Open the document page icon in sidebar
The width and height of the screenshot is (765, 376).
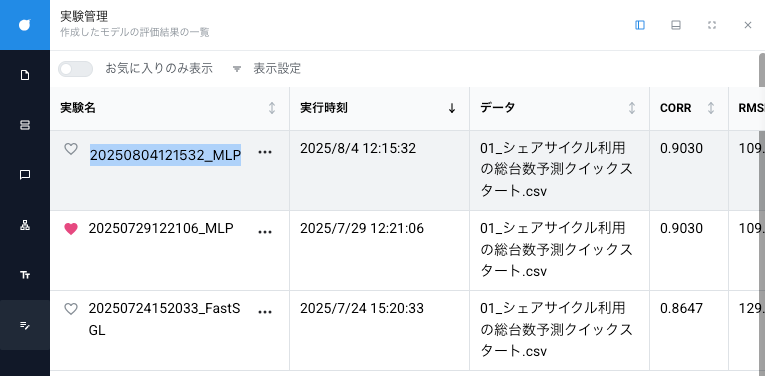(x=24, y=75)
